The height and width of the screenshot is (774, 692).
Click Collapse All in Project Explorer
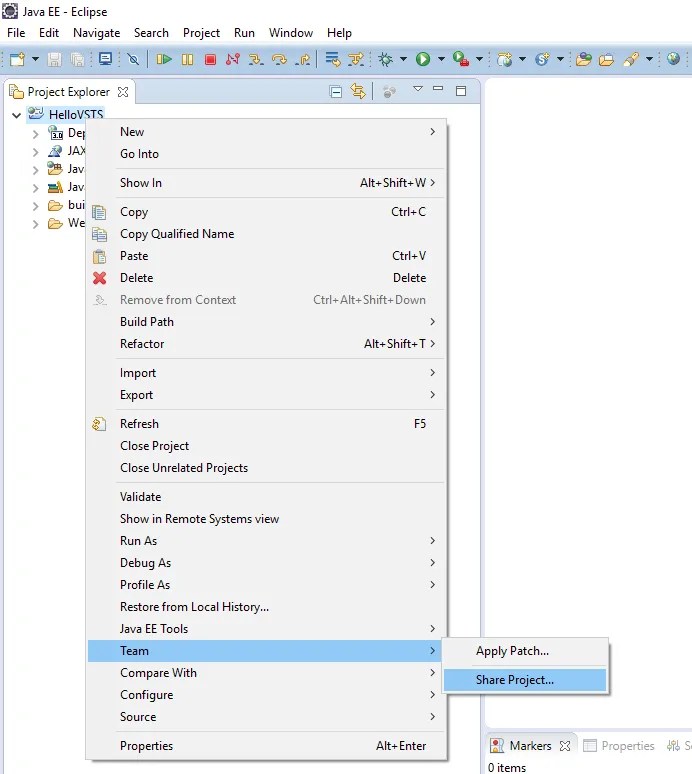coord(336,92)
